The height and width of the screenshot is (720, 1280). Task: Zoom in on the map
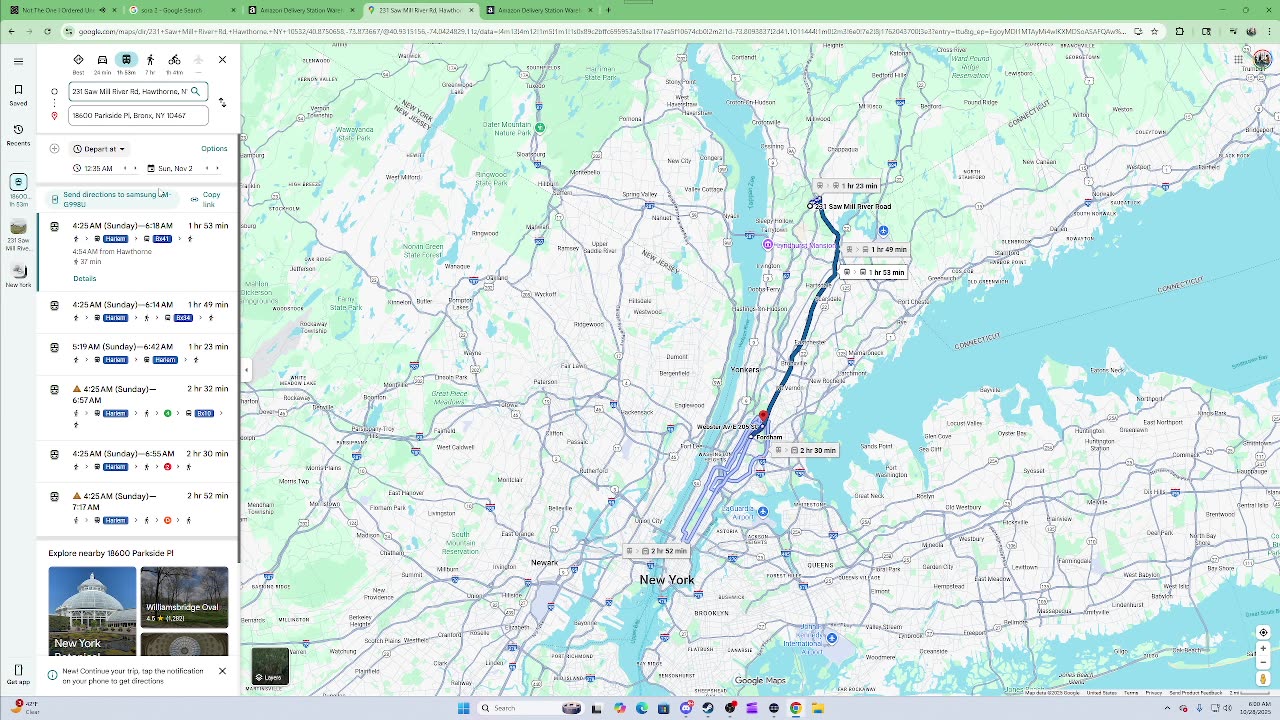click(1263, 648)
